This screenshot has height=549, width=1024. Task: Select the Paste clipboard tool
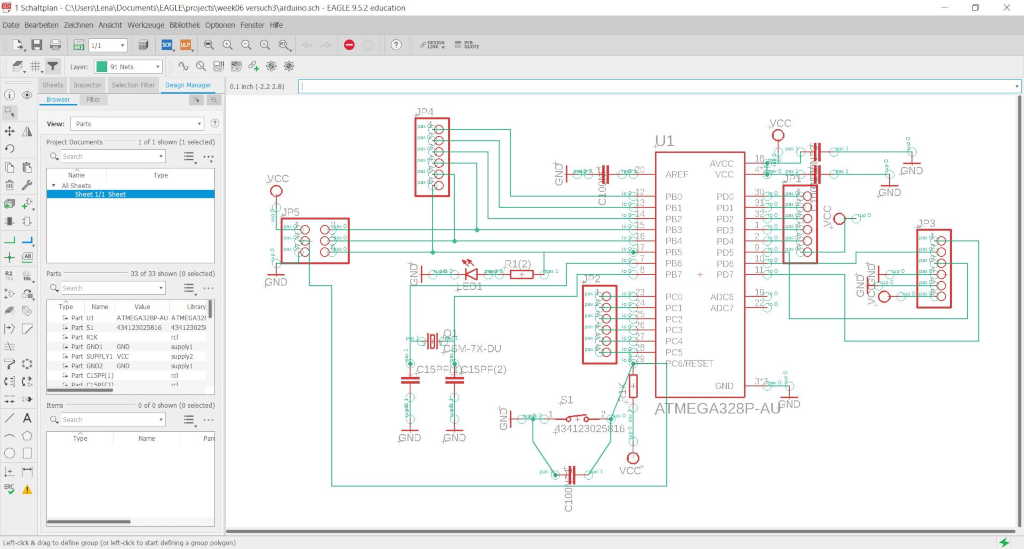pos(27,168)
